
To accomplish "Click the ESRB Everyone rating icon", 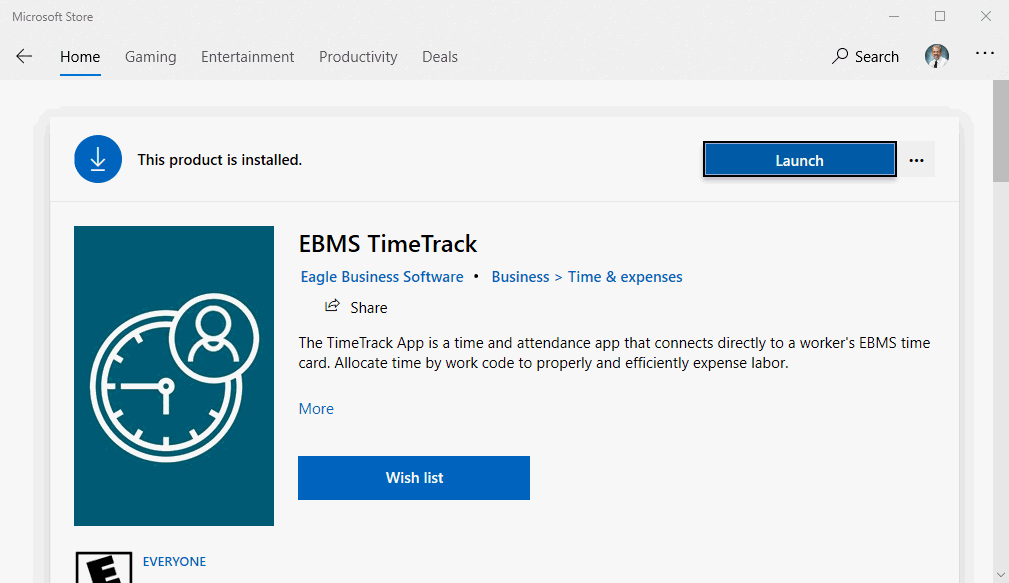I will pyautogui.click(x=103, y=568).
